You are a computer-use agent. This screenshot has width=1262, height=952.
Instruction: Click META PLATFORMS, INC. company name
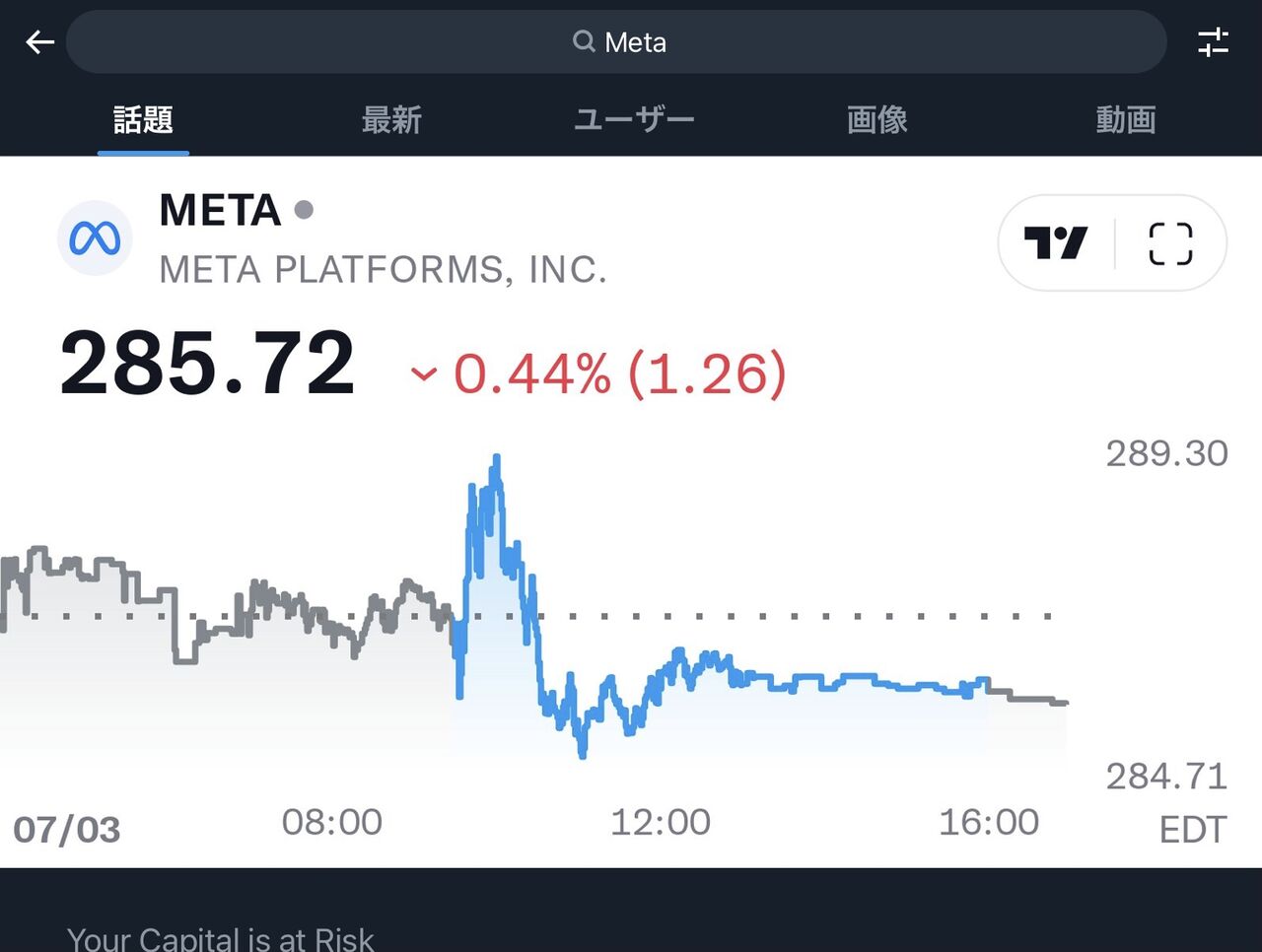point(383,269)
